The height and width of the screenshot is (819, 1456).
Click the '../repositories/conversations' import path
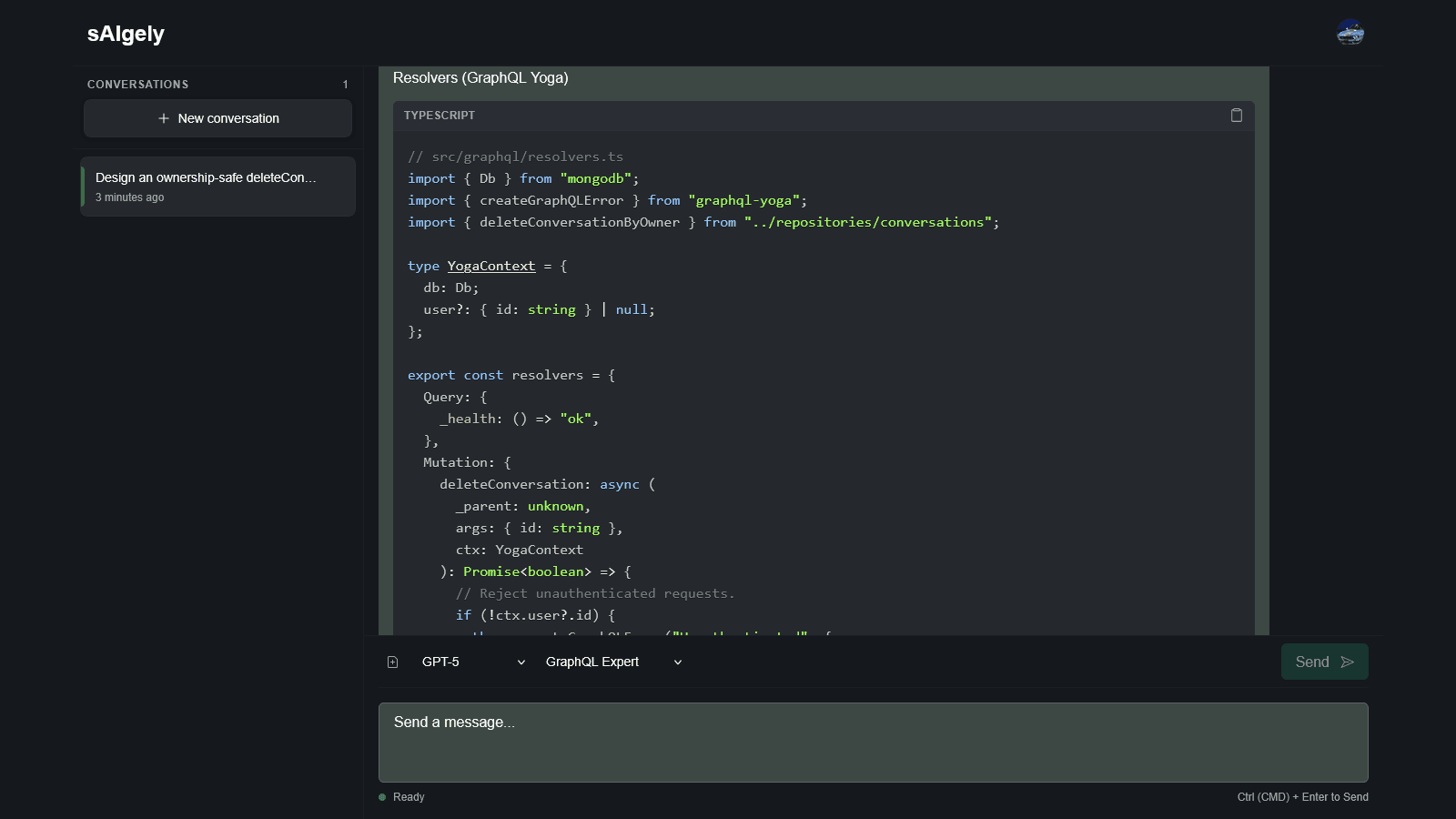tap(868, 222)
